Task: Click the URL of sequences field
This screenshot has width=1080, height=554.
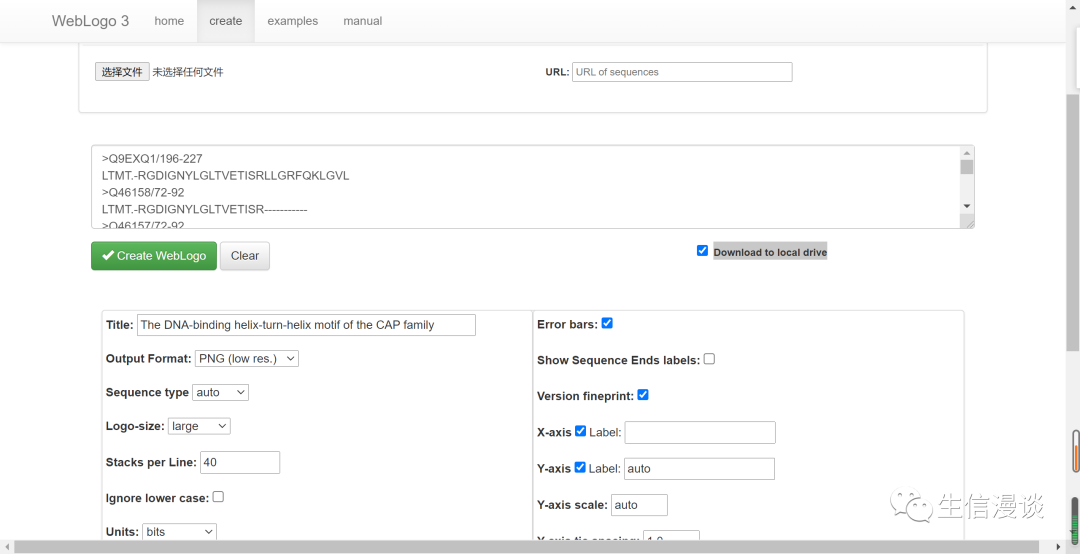Action: coord(681,72)
